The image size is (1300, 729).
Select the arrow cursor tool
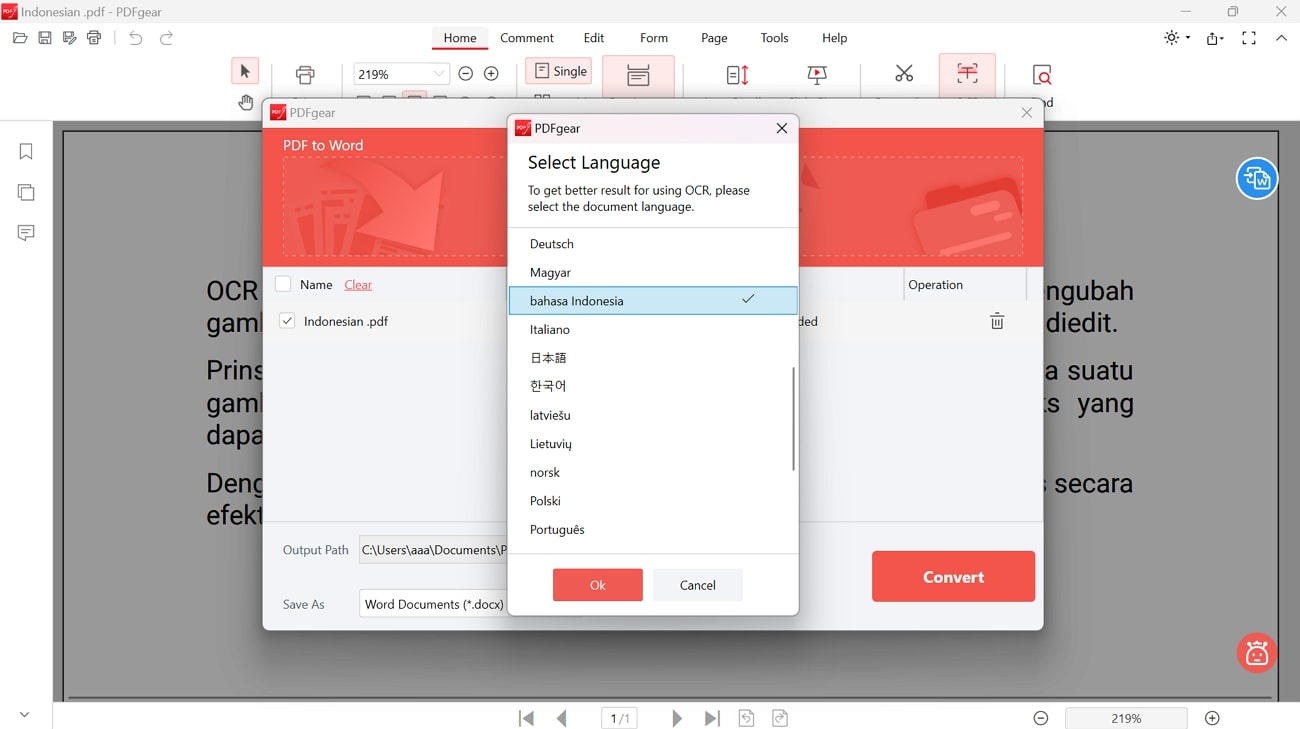pyautogui.click(x=245, y=71)
